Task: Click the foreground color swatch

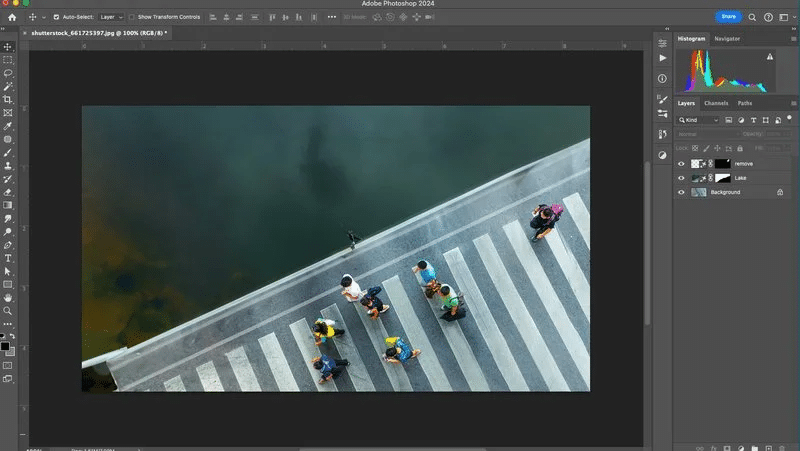Action: click(5, 346)
